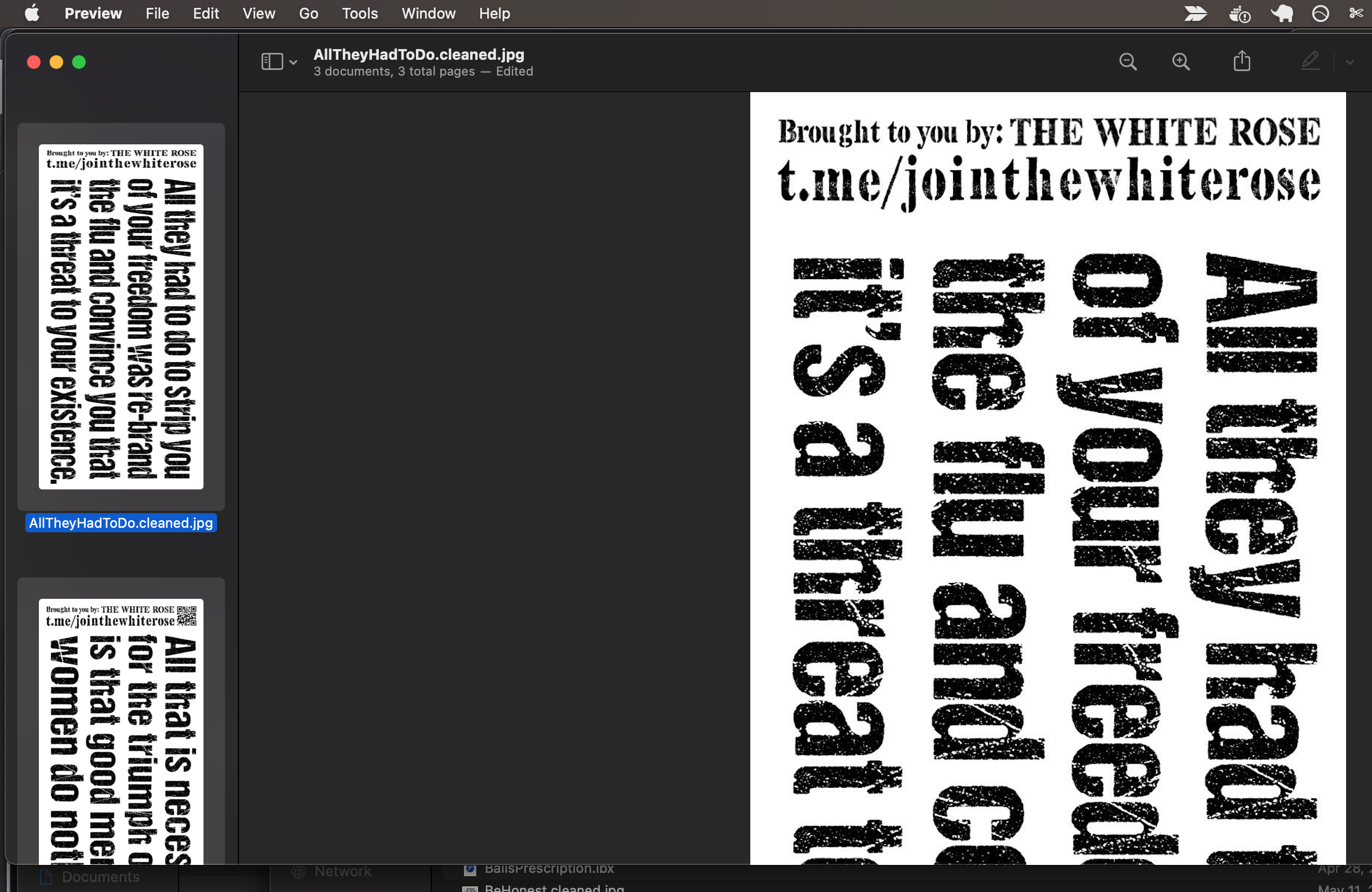The height and width of the screenshot is (892, 1372).
Task: Close the Preview window with red button
Action: [x=34, y=62]
